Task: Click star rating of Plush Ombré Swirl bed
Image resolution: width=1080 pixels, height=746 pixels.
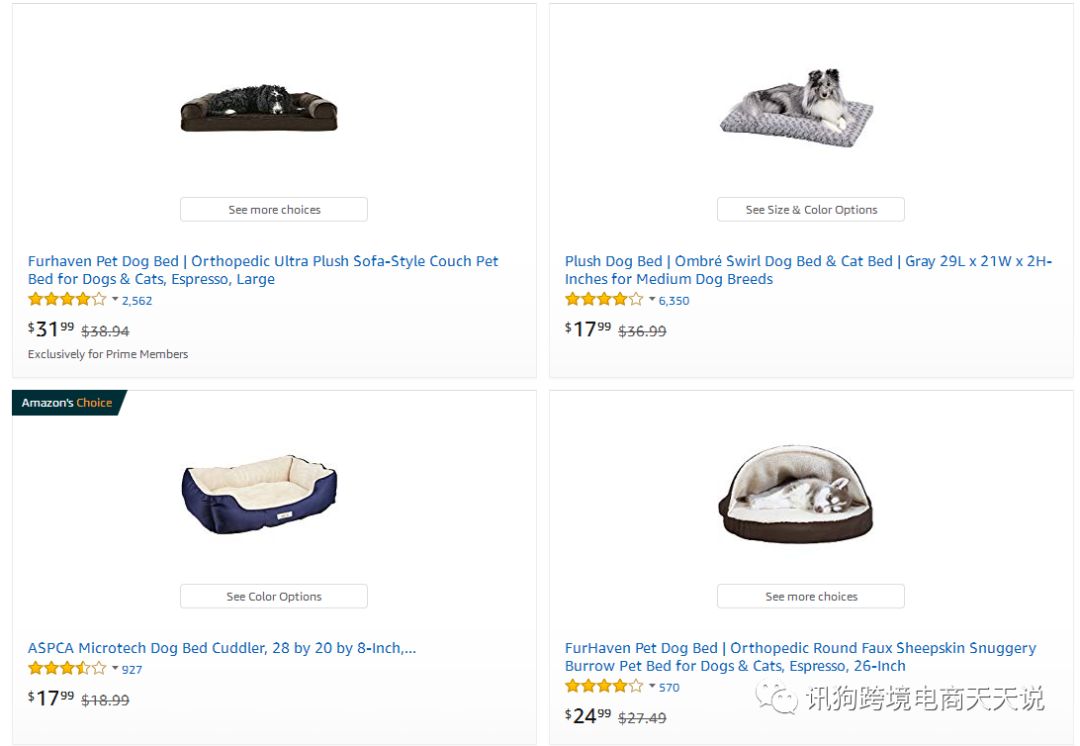Action: (x=603, y=300)
